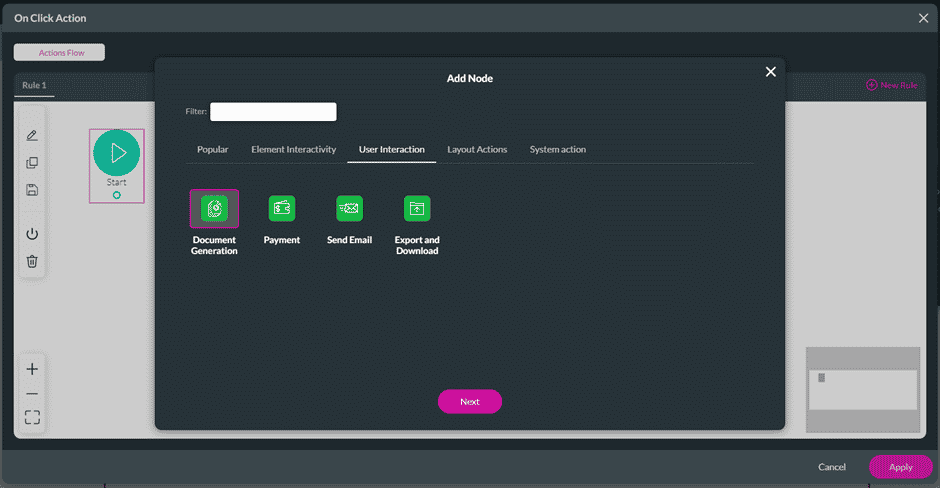This screenshot has height=488, width=940.
Task: Select the Document Generation node icon
Action: point(214,209)
